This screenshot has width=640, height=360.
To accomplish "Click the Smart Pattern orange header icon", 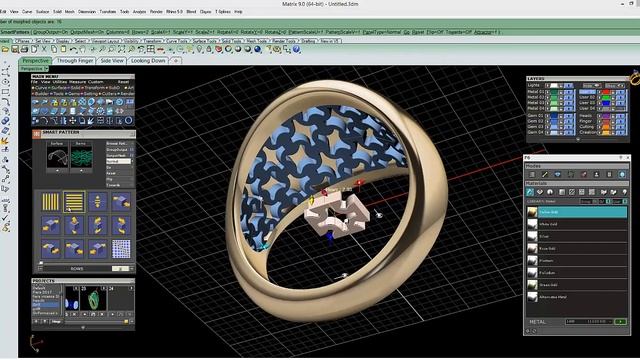I will (37, 134).
